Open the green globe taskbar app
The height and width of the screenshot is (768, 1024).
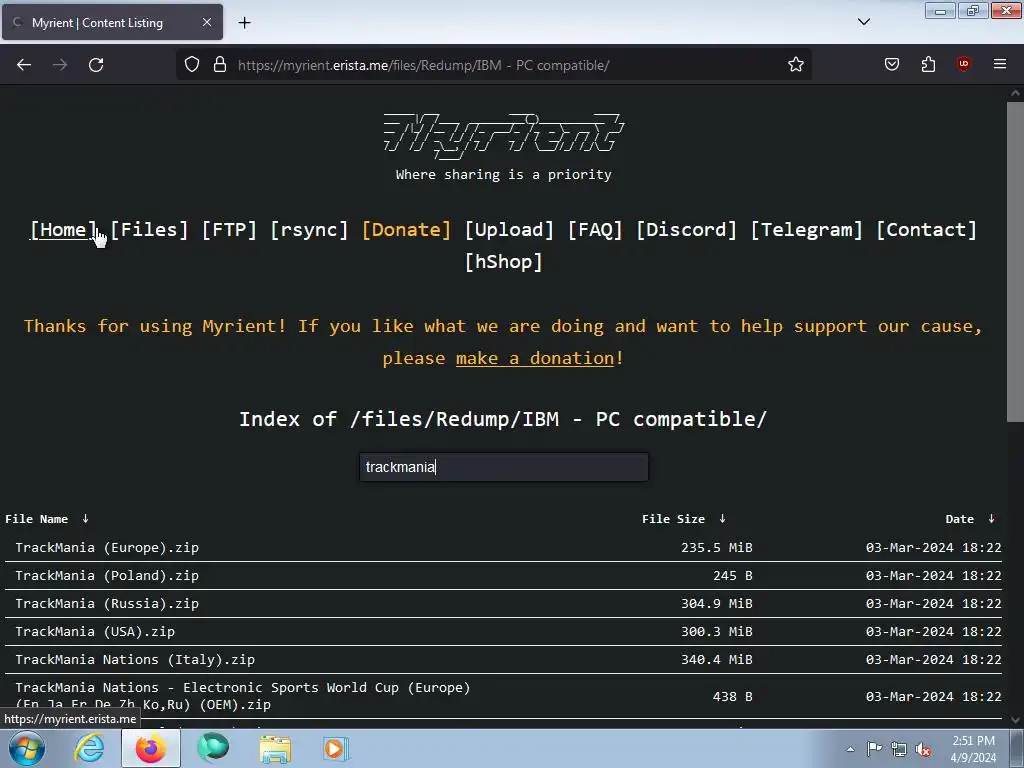click(213, 748)
